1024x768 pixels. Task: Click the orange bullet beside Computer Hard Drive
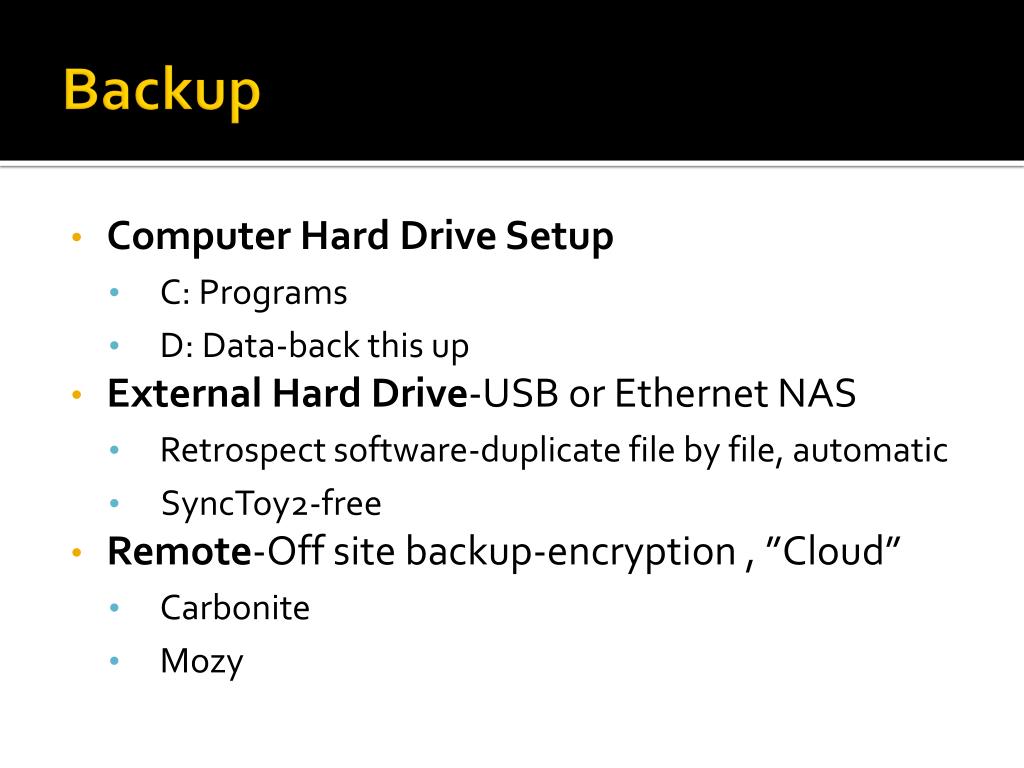coord(77,237)
